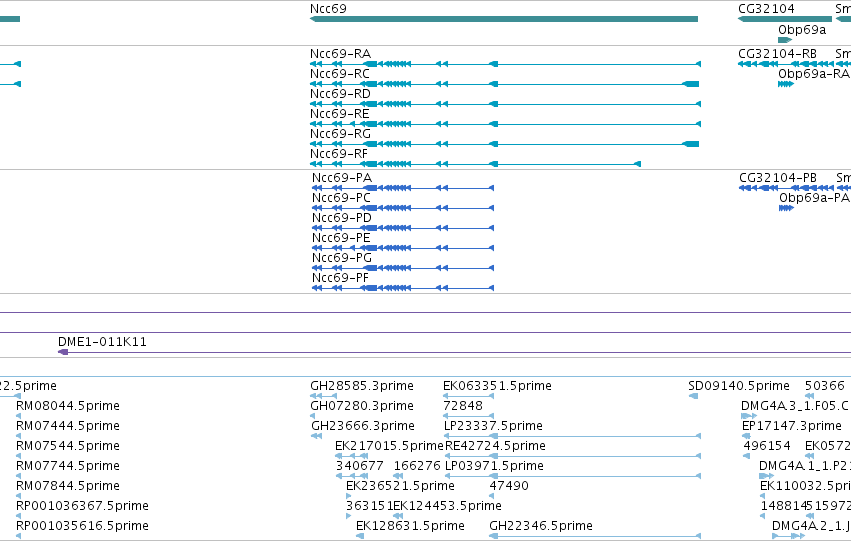Click the DME1-011K11 clone label
The image size is (851, 541).
pos(102,342)
